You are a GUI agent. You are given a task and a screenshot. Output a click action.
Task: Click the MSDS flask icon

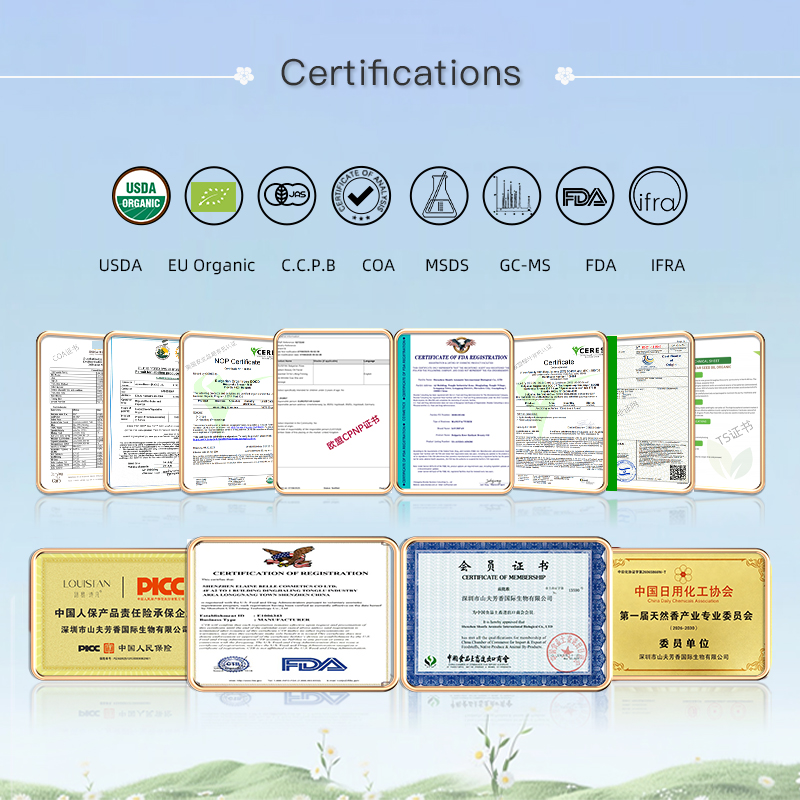pyautogui.click(x=439, y=195)
